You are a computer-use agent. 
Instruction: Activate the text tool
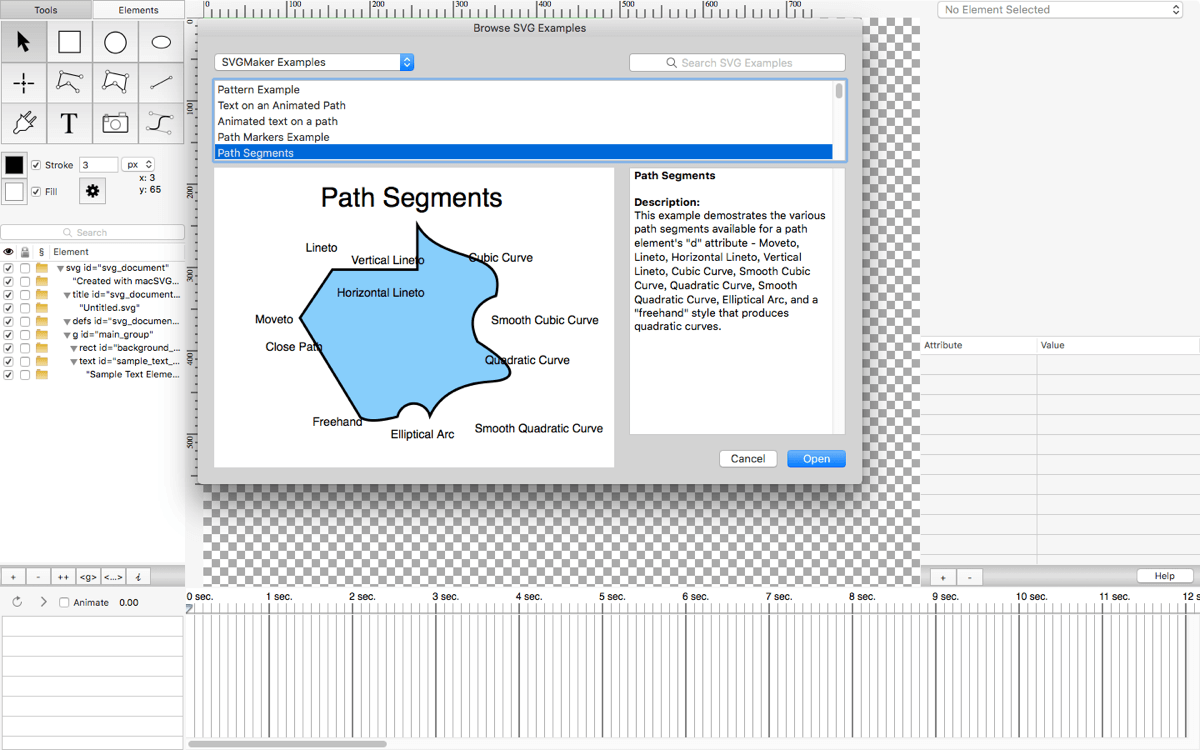click(x=69, y=124)
